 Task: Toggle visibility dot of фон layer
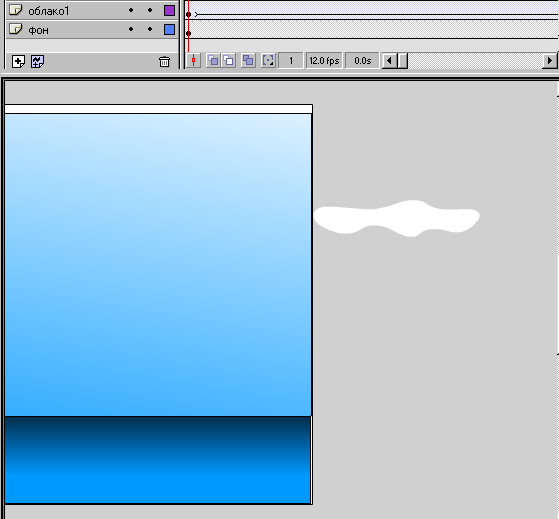pos(131,29)
